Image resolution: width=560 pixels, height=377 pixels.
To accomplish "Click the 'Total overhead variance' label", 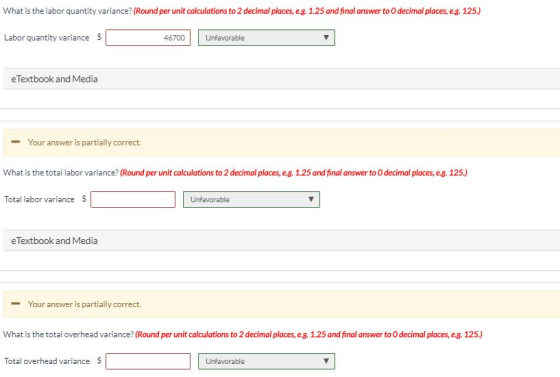I will (x=47, y=361).
